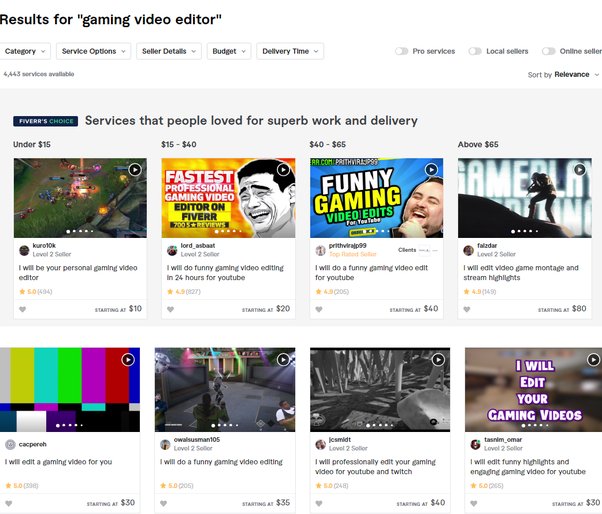
Task: Open the 'I Will Edit Your Gaming Videos' thumbnail
Action: (x=533, y=390)
